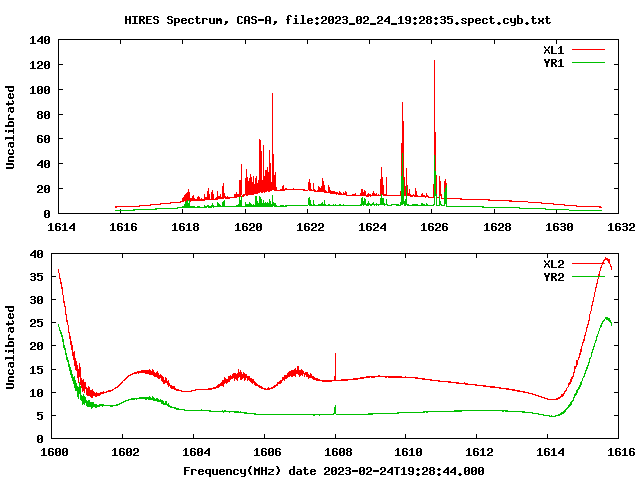Select the YR1 legend label
This screenshot has width=640, height=480.
pos(553,63)
